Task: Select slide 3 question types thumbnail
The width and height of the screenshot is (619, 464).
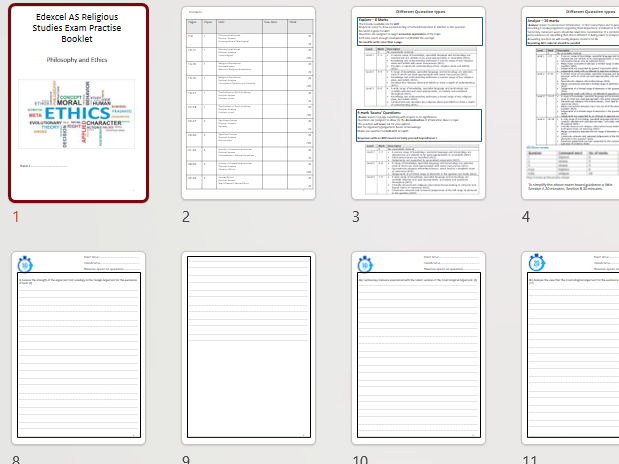Action: point(418,103)
